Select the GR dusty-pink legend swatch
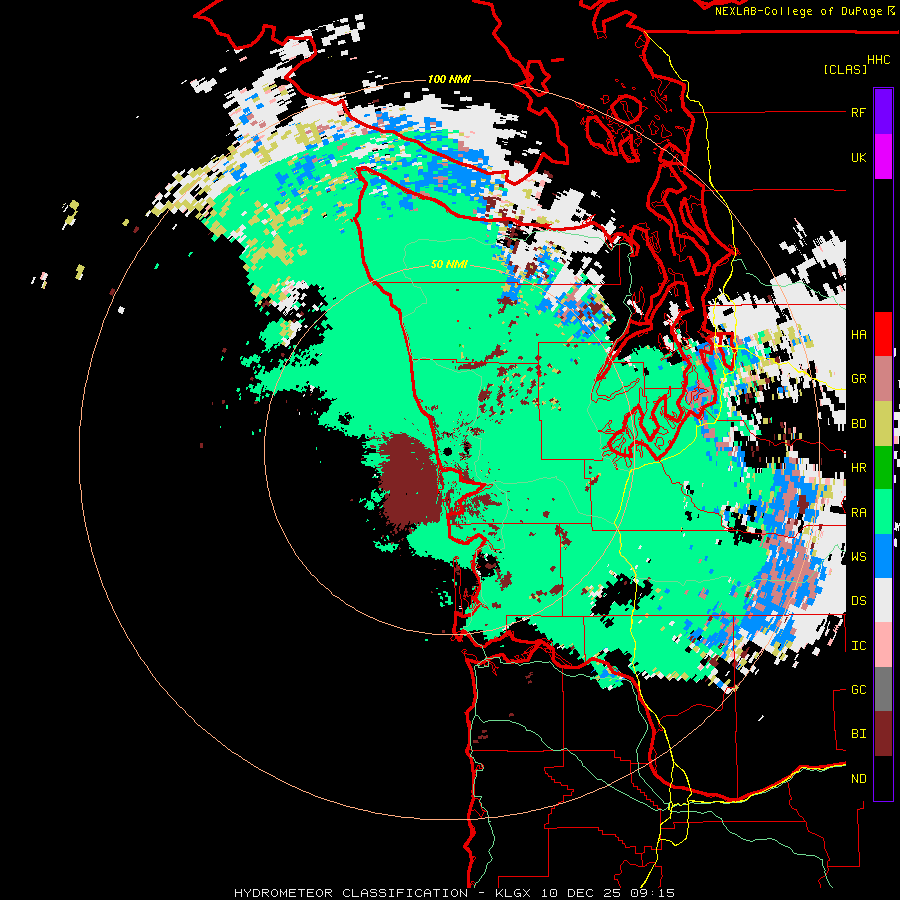900x900 pixels. pos(883,379)
